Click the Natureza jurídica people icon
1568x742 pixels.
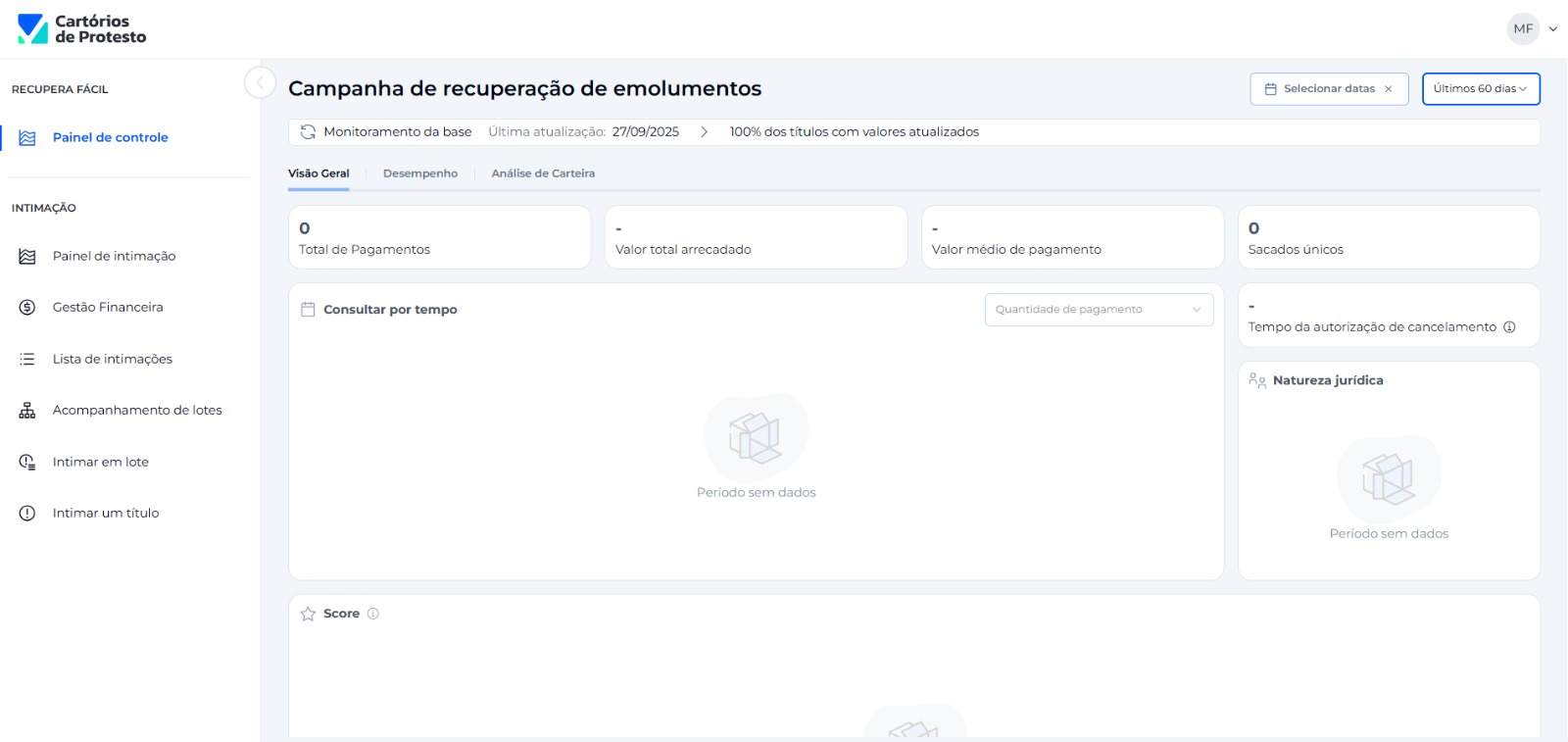click(x=1257, y=380)
